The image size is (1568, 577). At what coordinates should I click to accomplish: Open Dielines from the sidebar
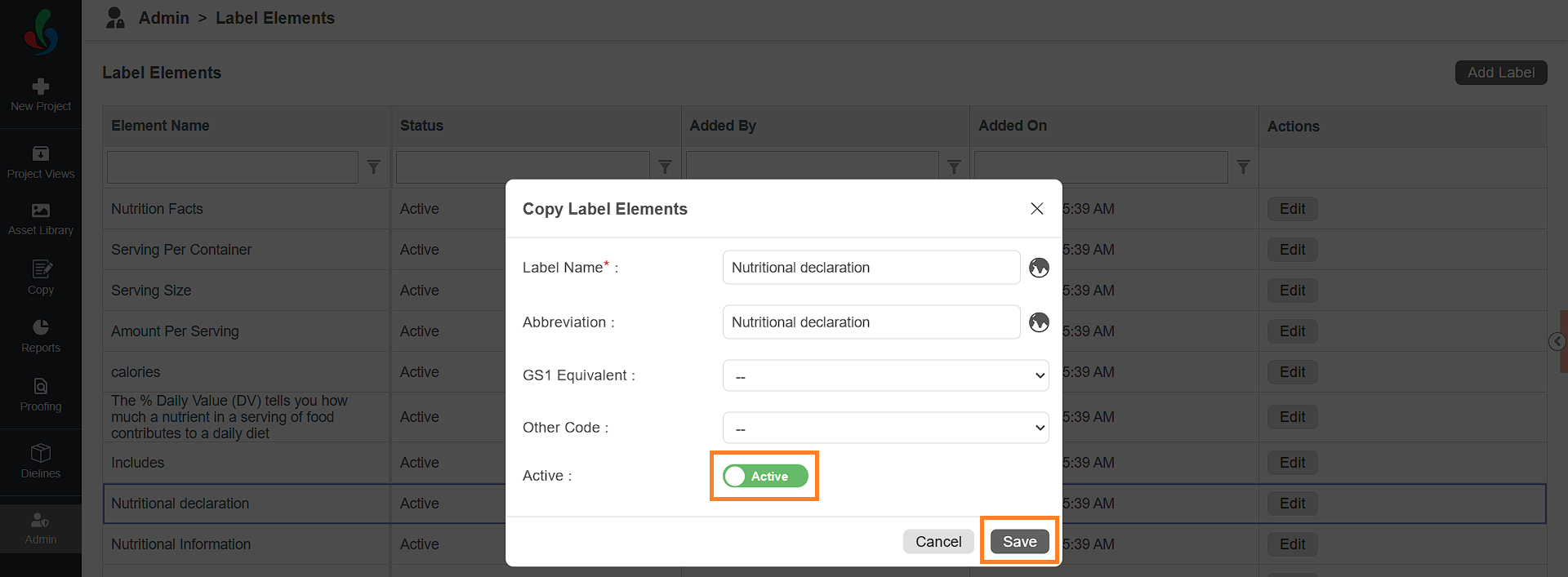(x=41, y=462)
